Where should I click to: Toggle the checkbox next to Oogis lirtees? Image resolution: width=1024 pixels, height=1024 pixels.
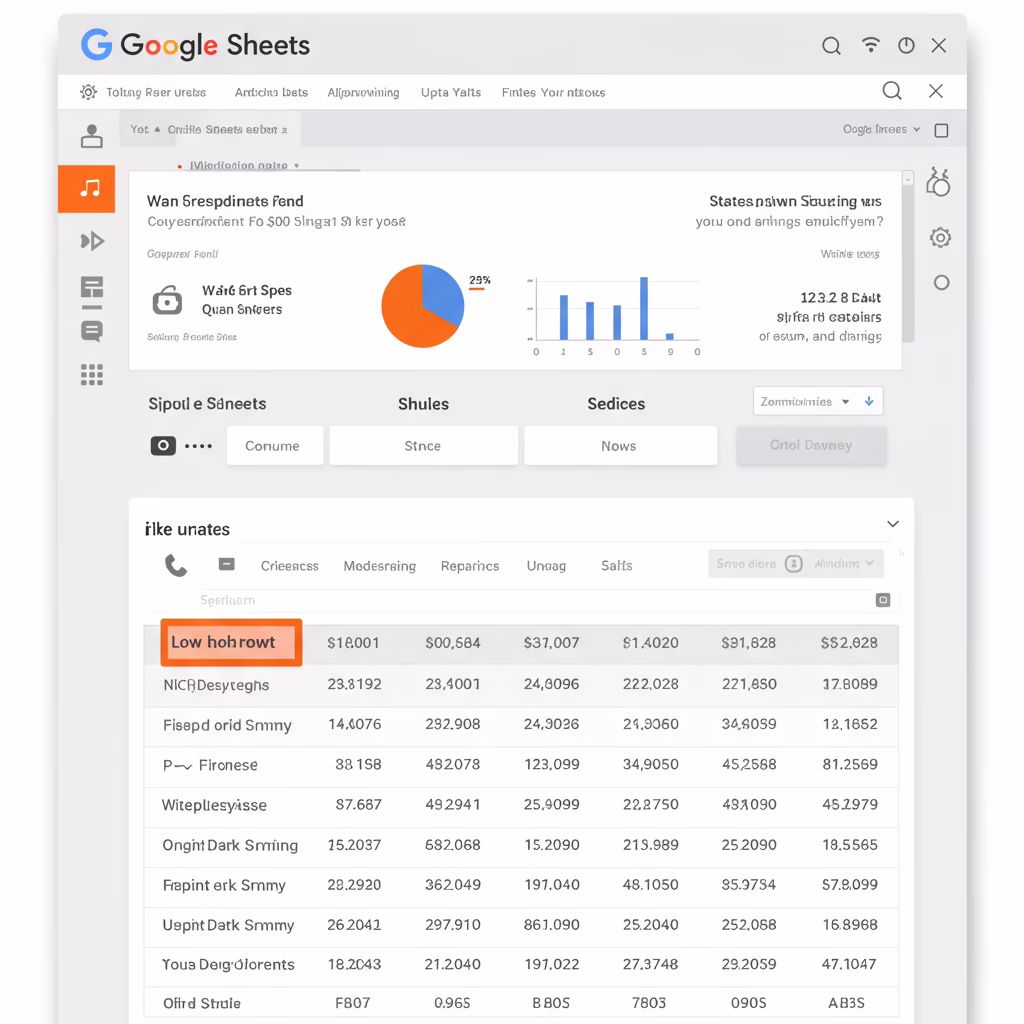coord(941,131)
